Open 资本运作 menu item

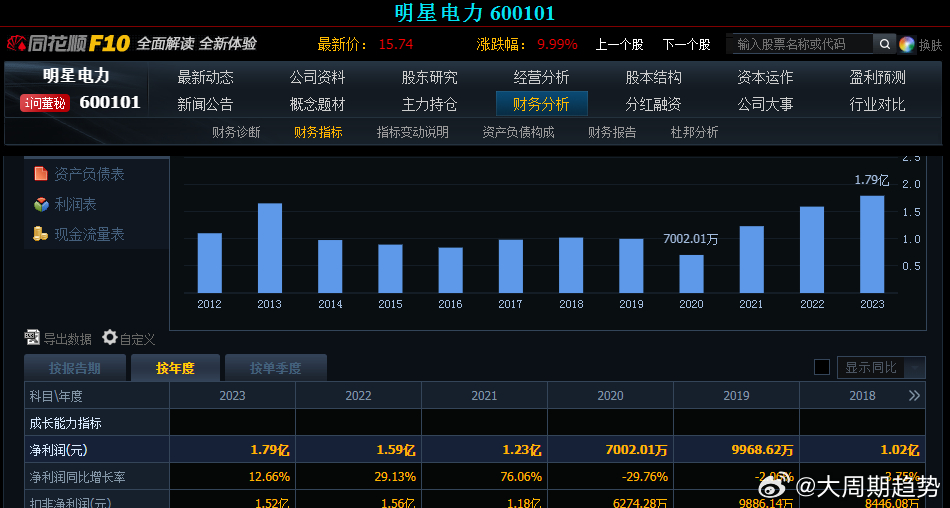pos(765,78)
